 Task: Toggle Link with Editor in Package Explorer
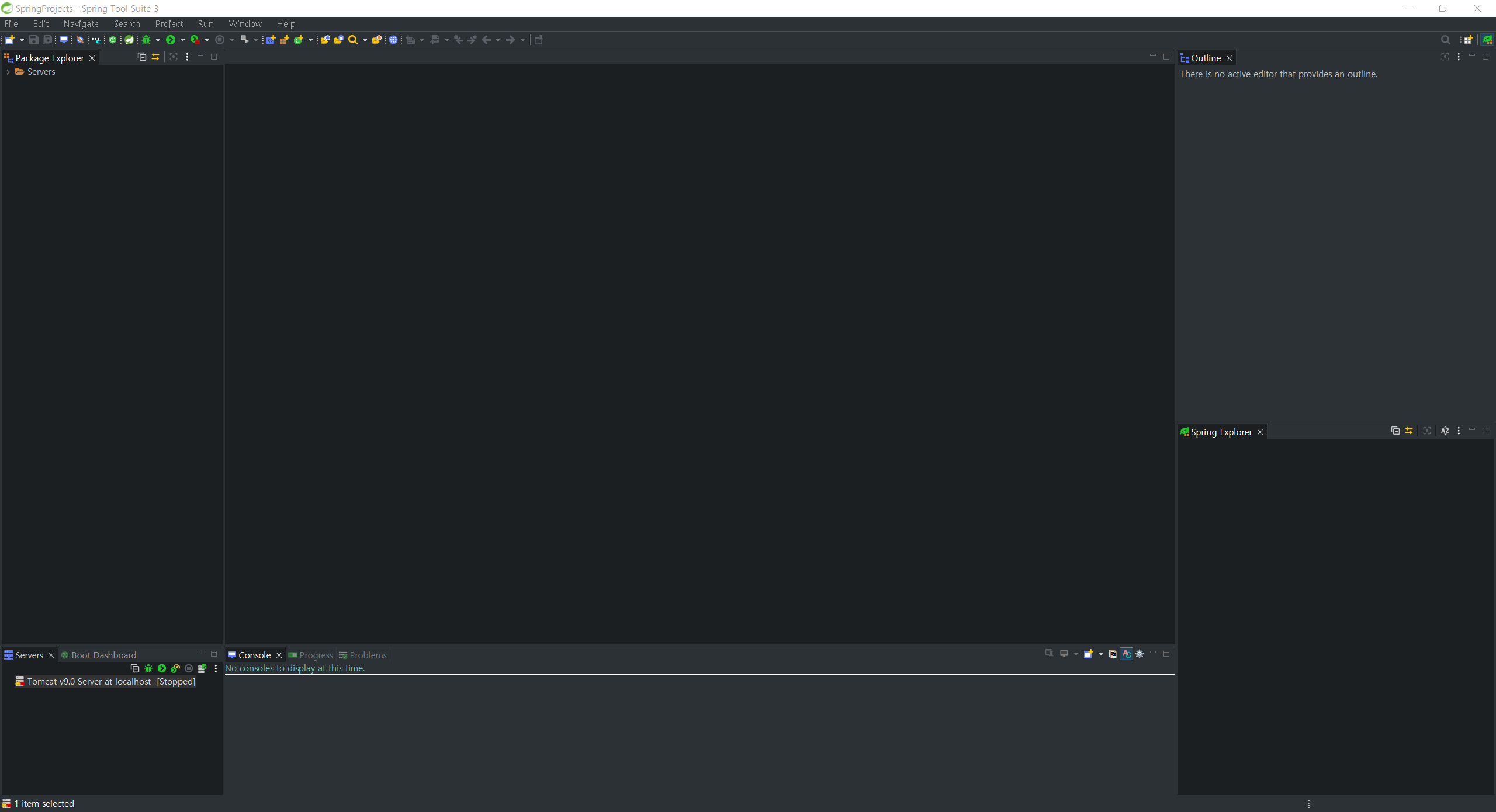(x=155, y=57)
